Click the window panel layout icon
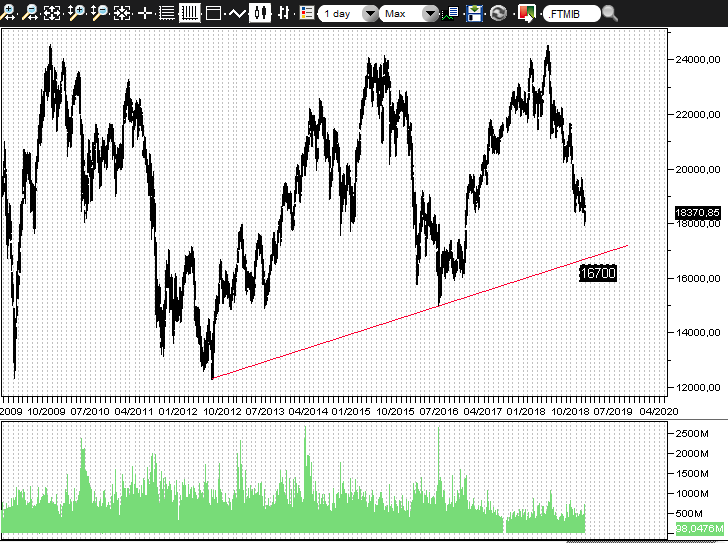 (x=213, y=13)
